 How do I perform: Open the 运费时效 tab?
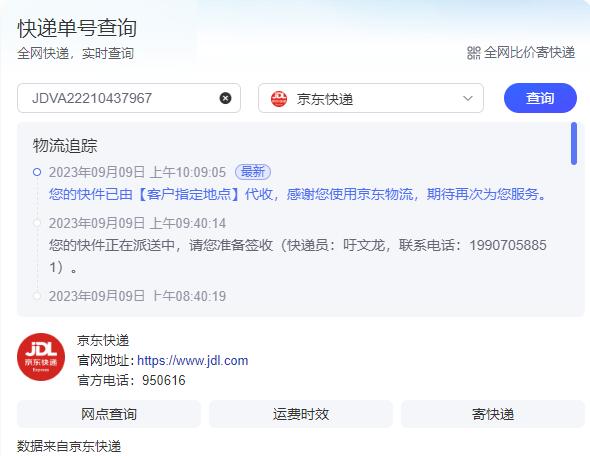point(301,414)
